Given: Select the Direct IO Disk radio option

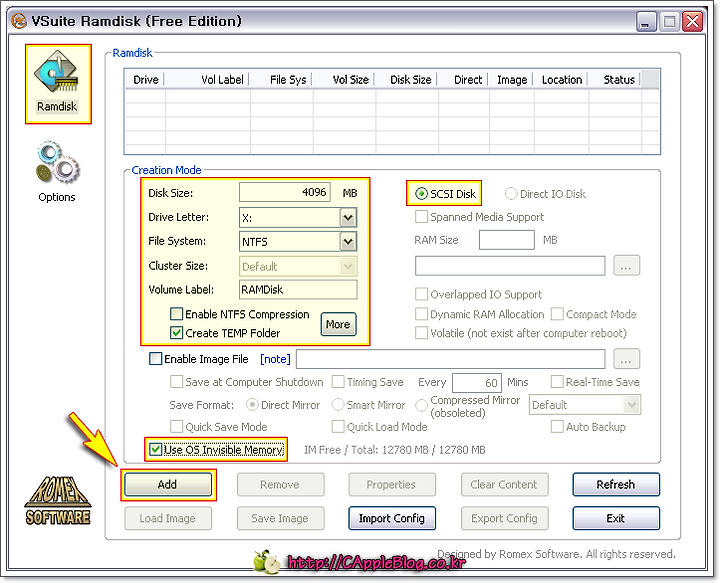Looking at the screenshot, I should (511, 194).
